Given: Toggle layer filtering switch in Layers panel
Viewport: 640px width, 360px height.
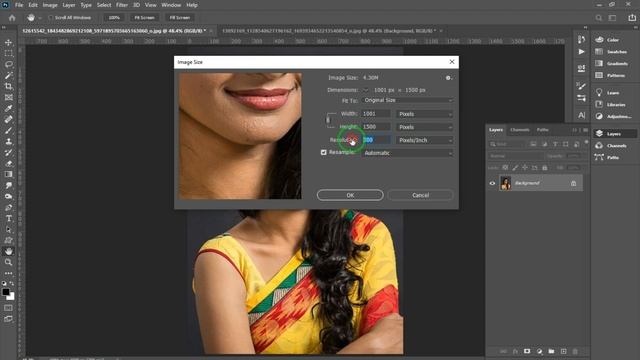Looking at the screenshot, I should pos(587,142).
